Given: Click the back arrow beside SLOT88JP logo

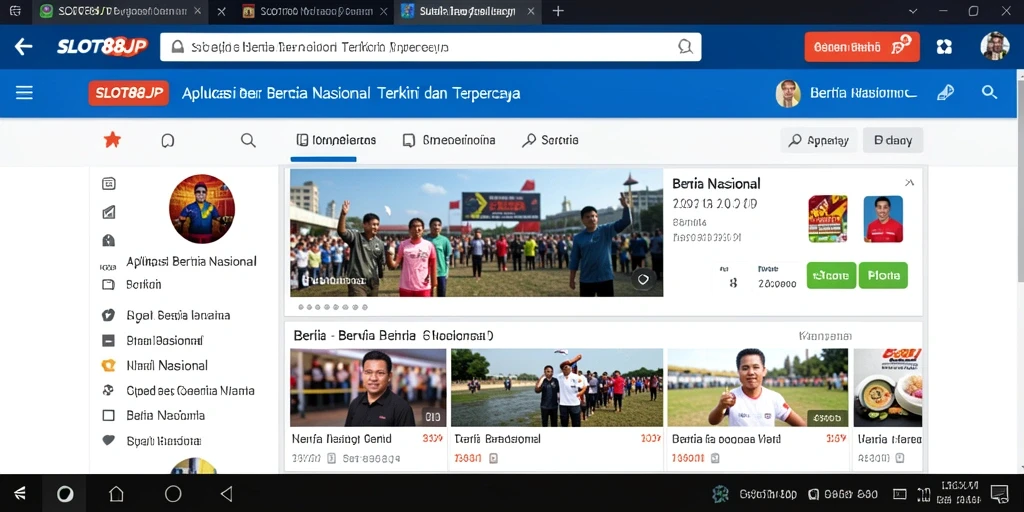Looking at the screenshot, I should (24, 46).
